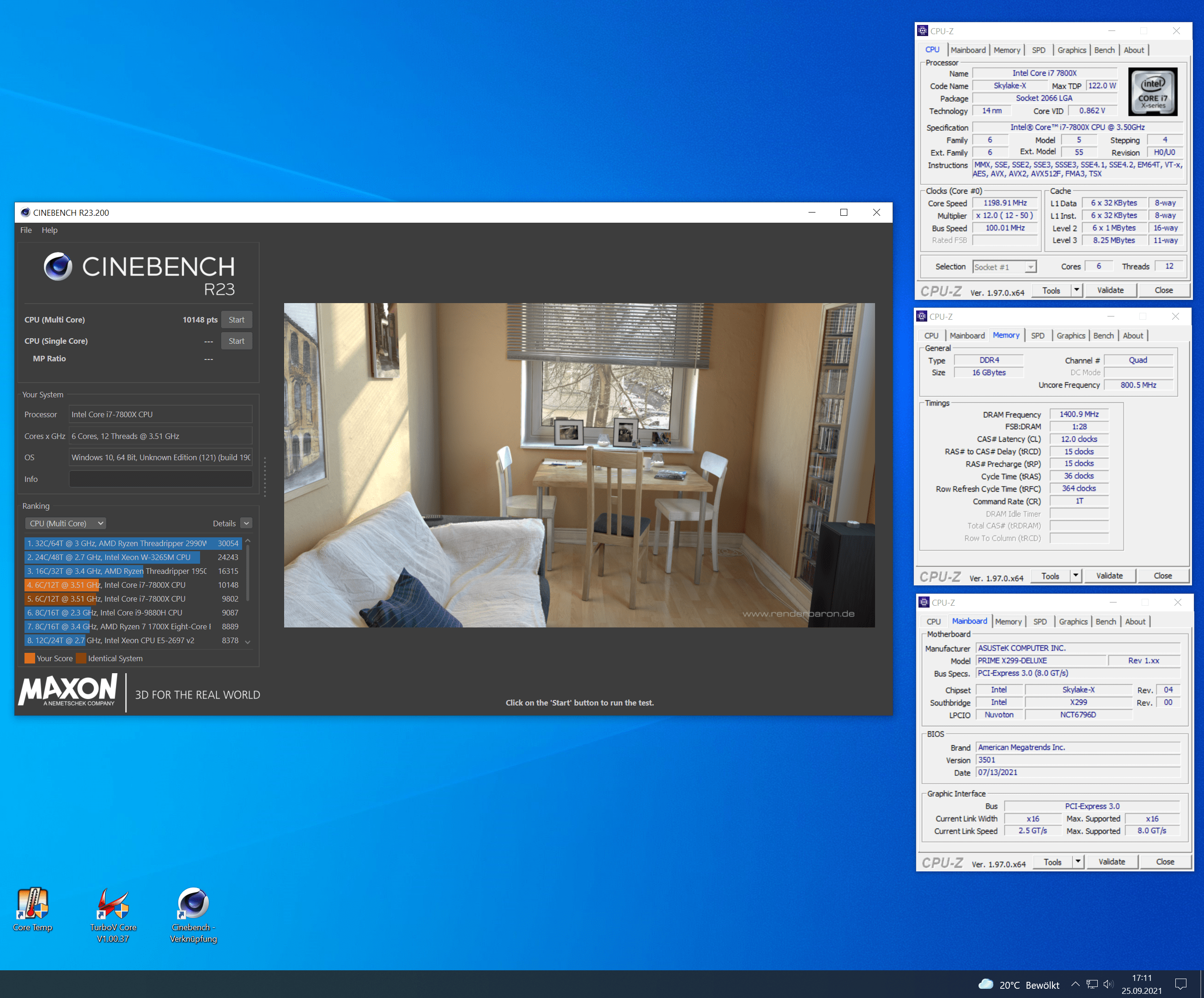Click the weather cloud icon in taskbar

point(985,984)
